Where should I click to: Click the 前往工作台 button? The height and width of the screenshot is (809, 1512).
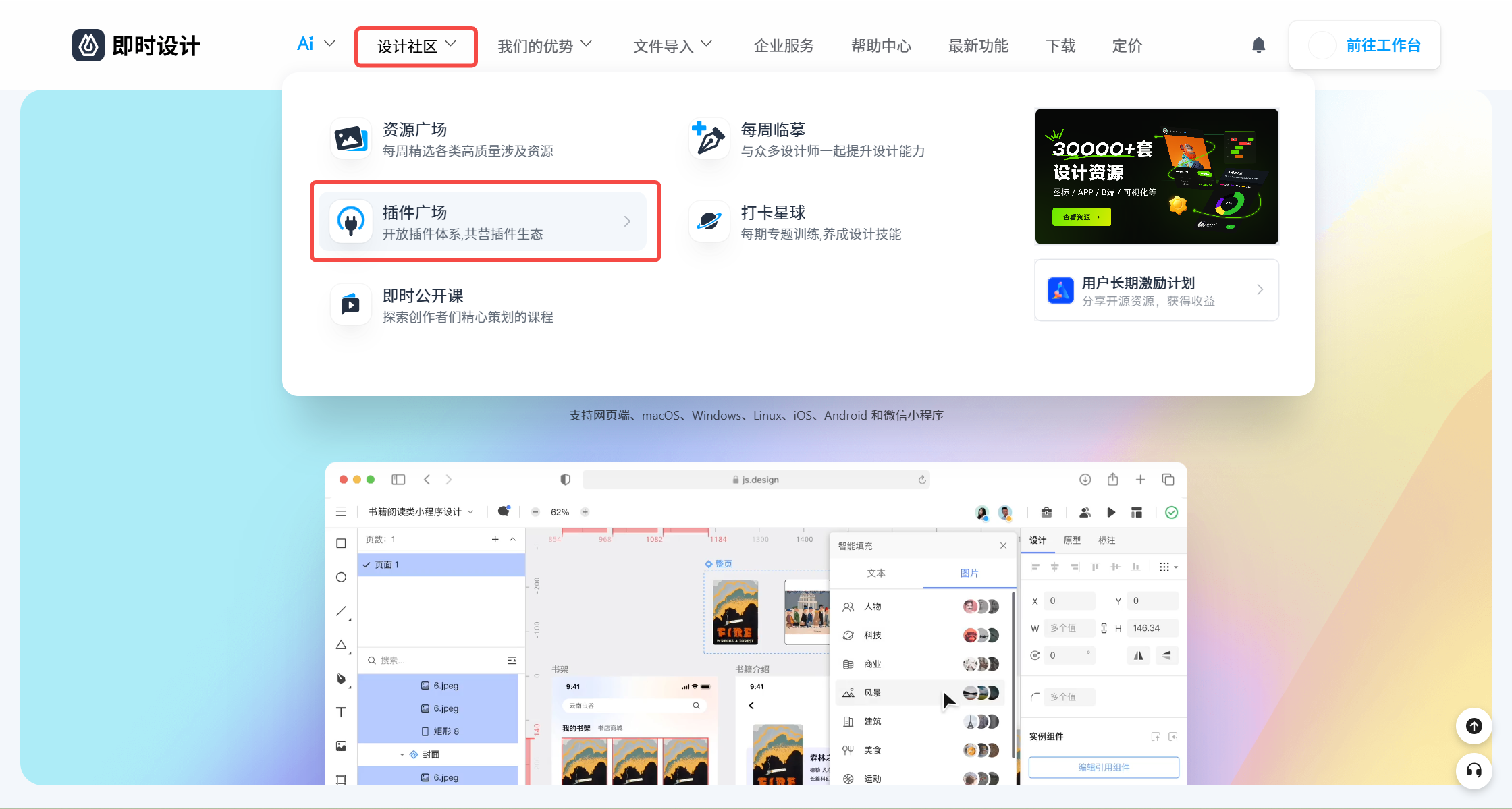pyautogui.click(x=1364, y=45)
